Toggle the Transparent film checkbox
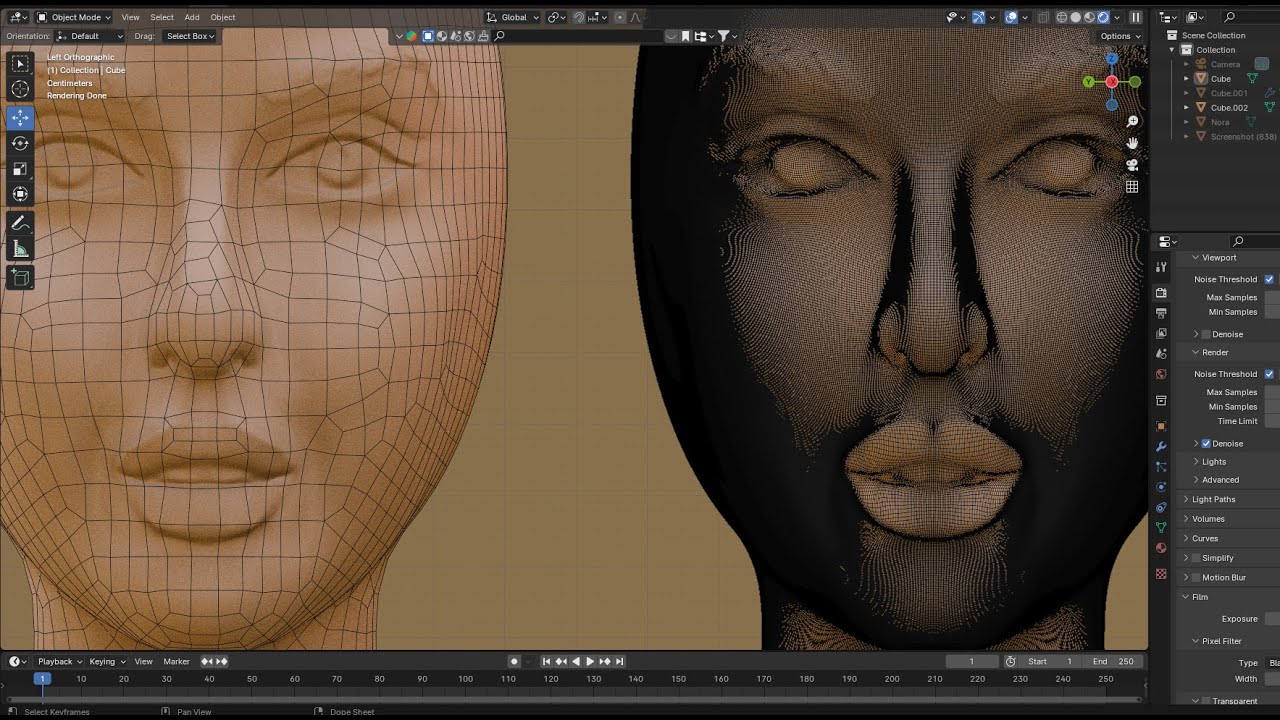Image resolution: width=1280 pixels, height=720 pixels. [1206, 701]
